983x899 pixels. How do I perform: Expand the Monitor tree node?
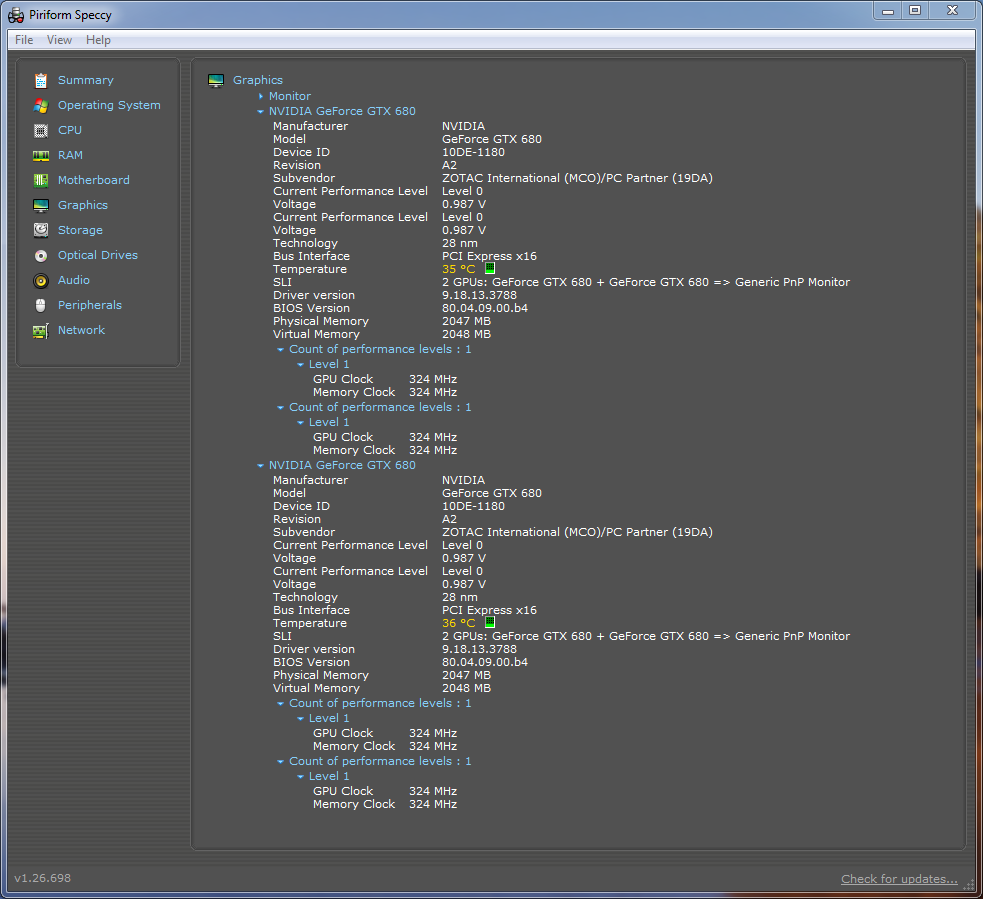(x=261, y=96)
